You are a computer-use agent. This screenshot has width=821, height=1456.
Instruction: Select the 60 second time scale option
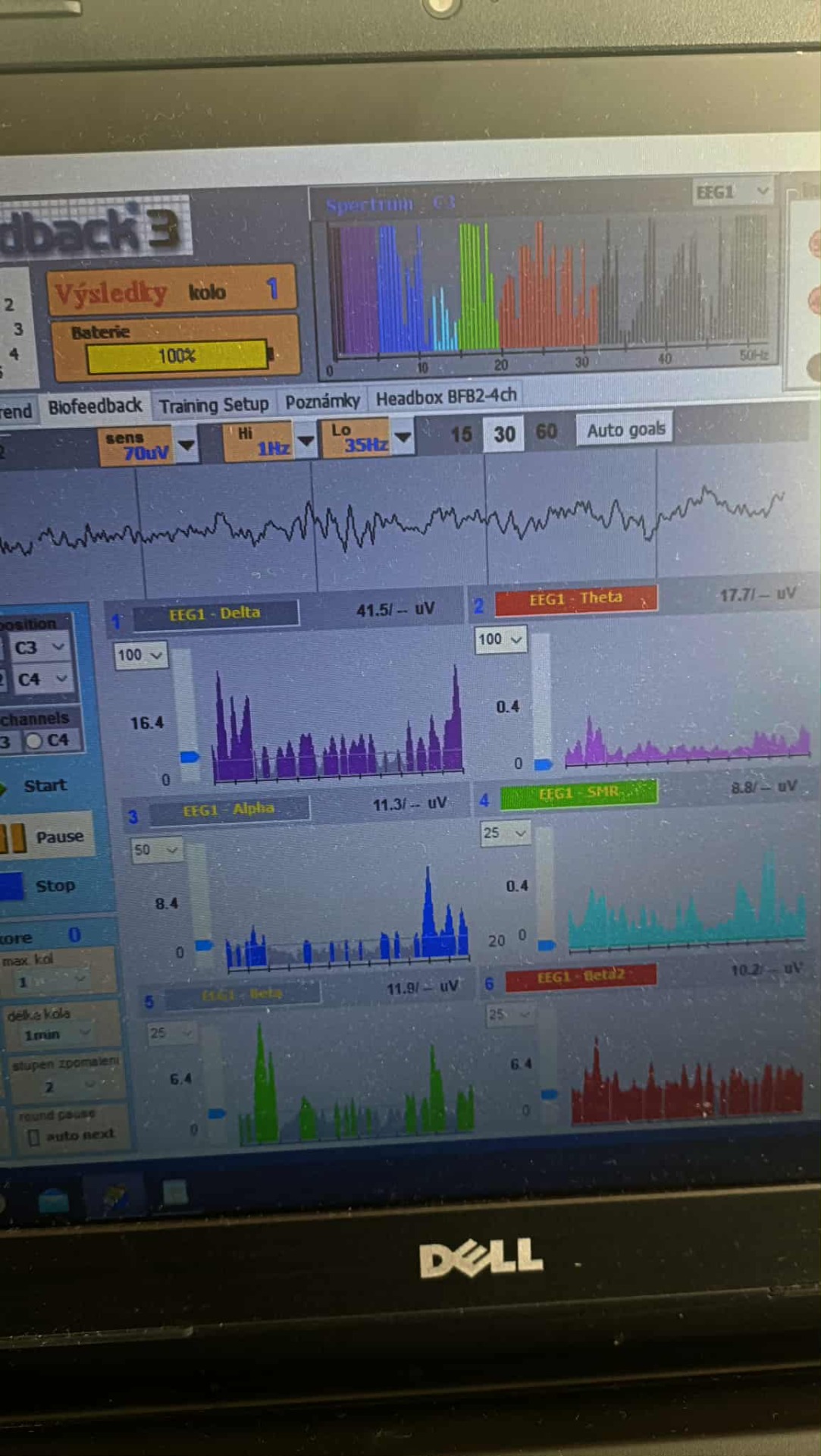click(x=546, y=432)
